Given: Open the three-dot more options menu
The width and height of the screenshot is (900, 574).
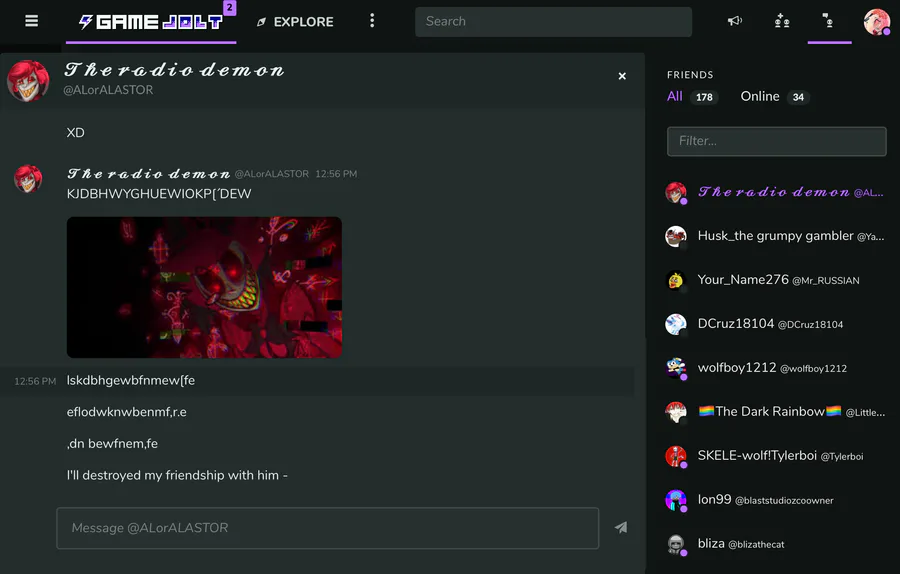Looking at the screenshot, I should (x=372, y=21).
